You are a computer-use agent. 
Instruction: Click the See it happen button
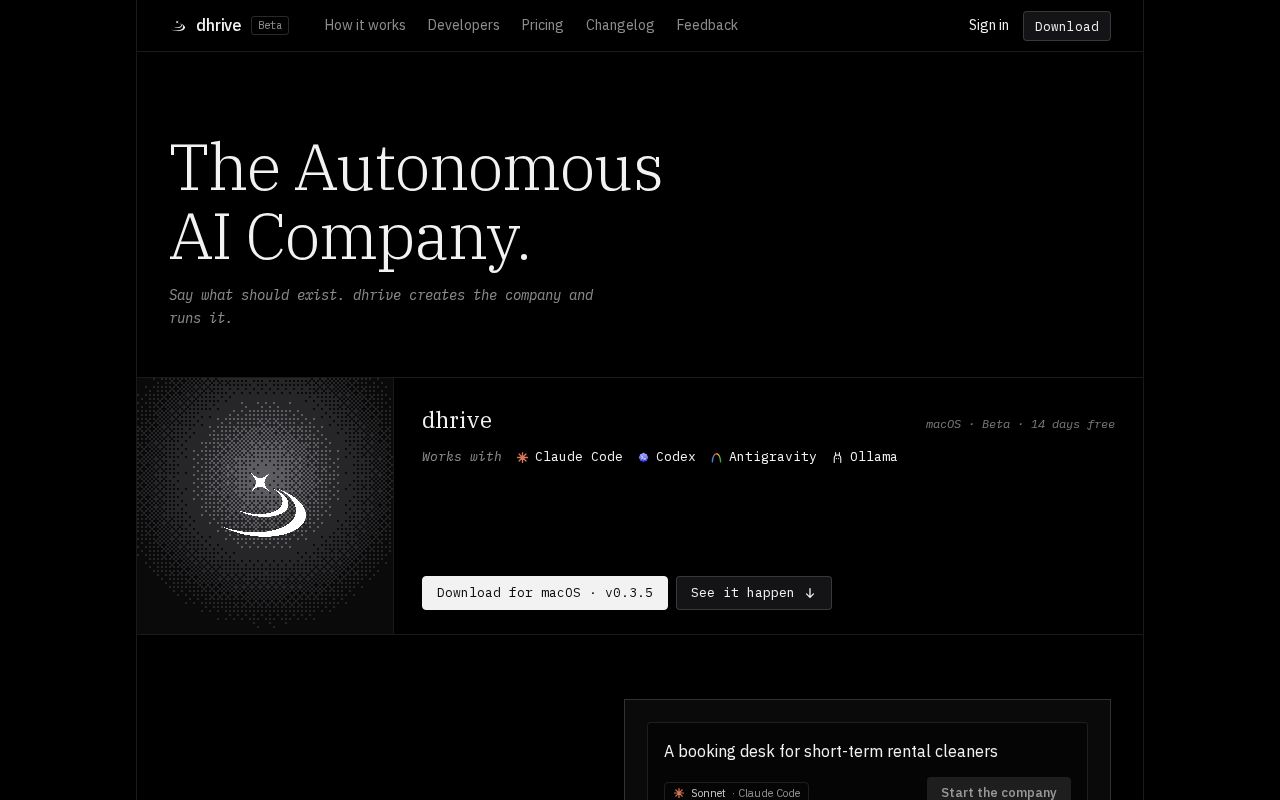click(x=754, y=593)
